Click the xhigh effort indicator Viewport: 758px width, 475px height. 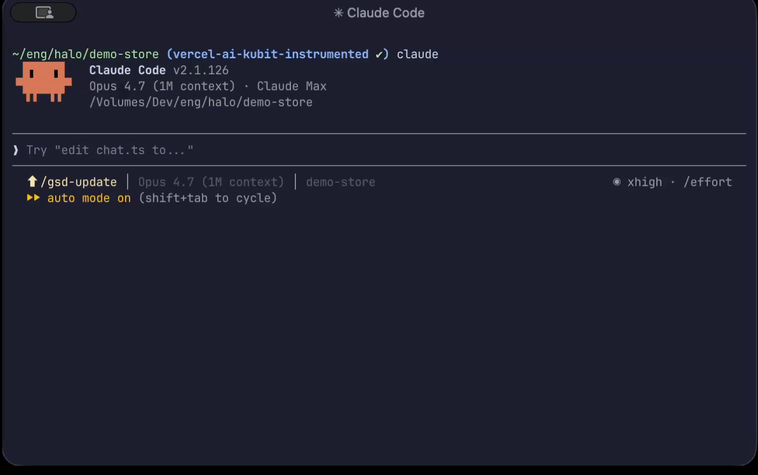point(644,182)
